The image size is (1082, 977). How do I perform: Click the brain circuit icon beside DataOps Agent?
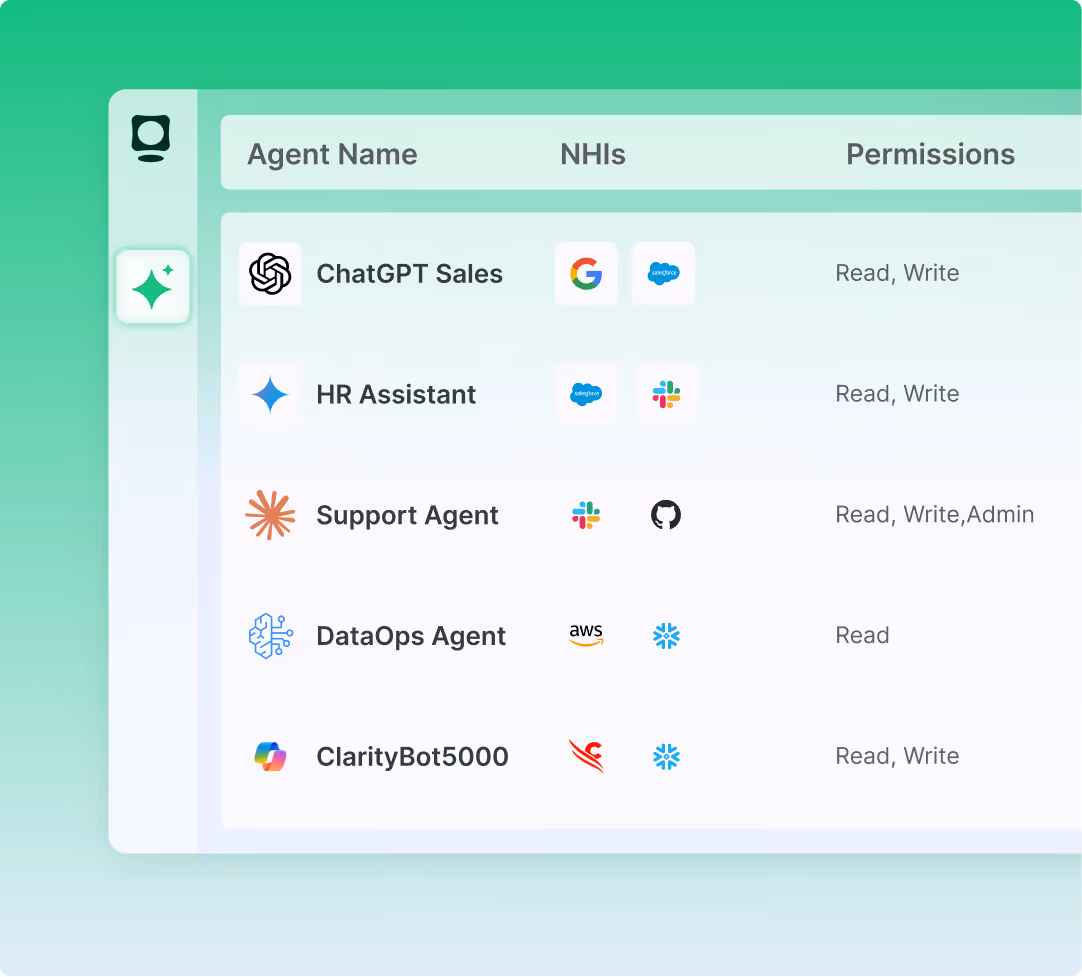270,635
